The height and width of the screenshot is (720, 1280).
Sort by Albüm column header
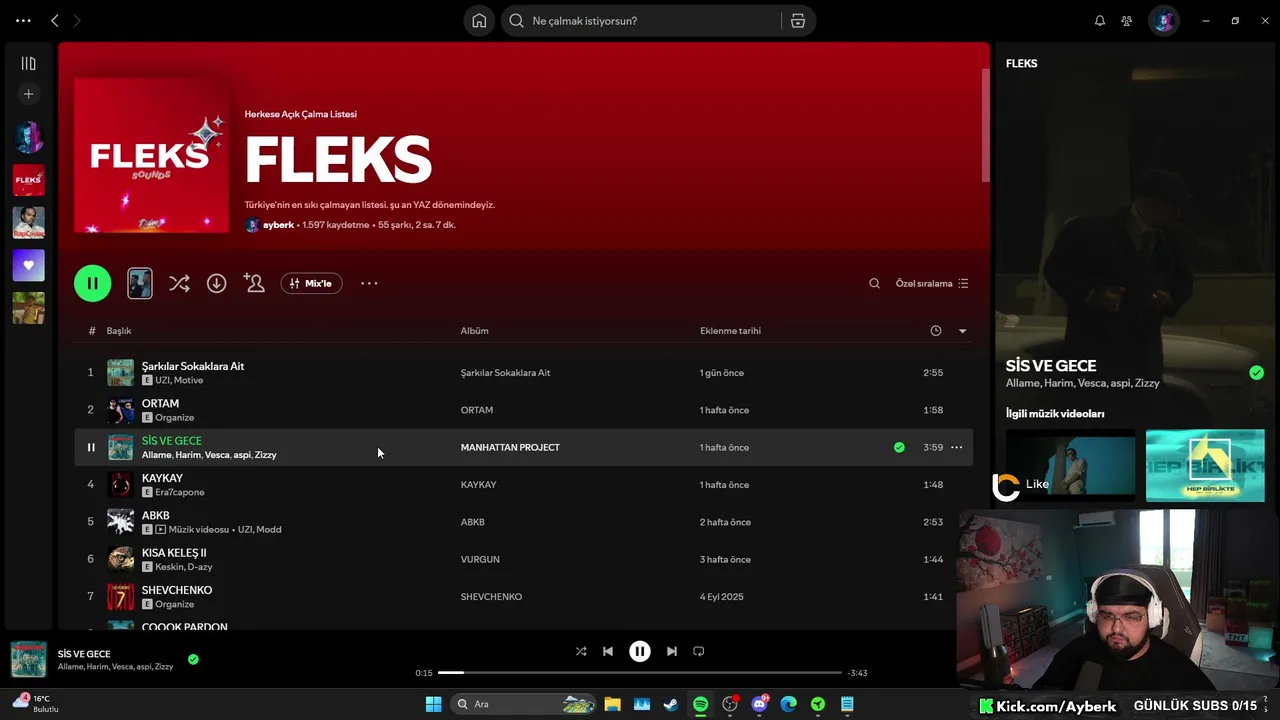point(474,330)
